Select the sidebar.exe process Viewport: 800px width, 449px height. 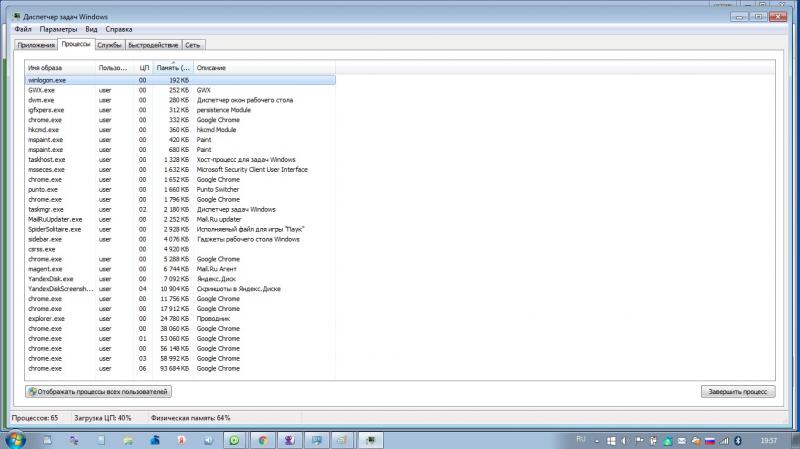tap(180, 239)
